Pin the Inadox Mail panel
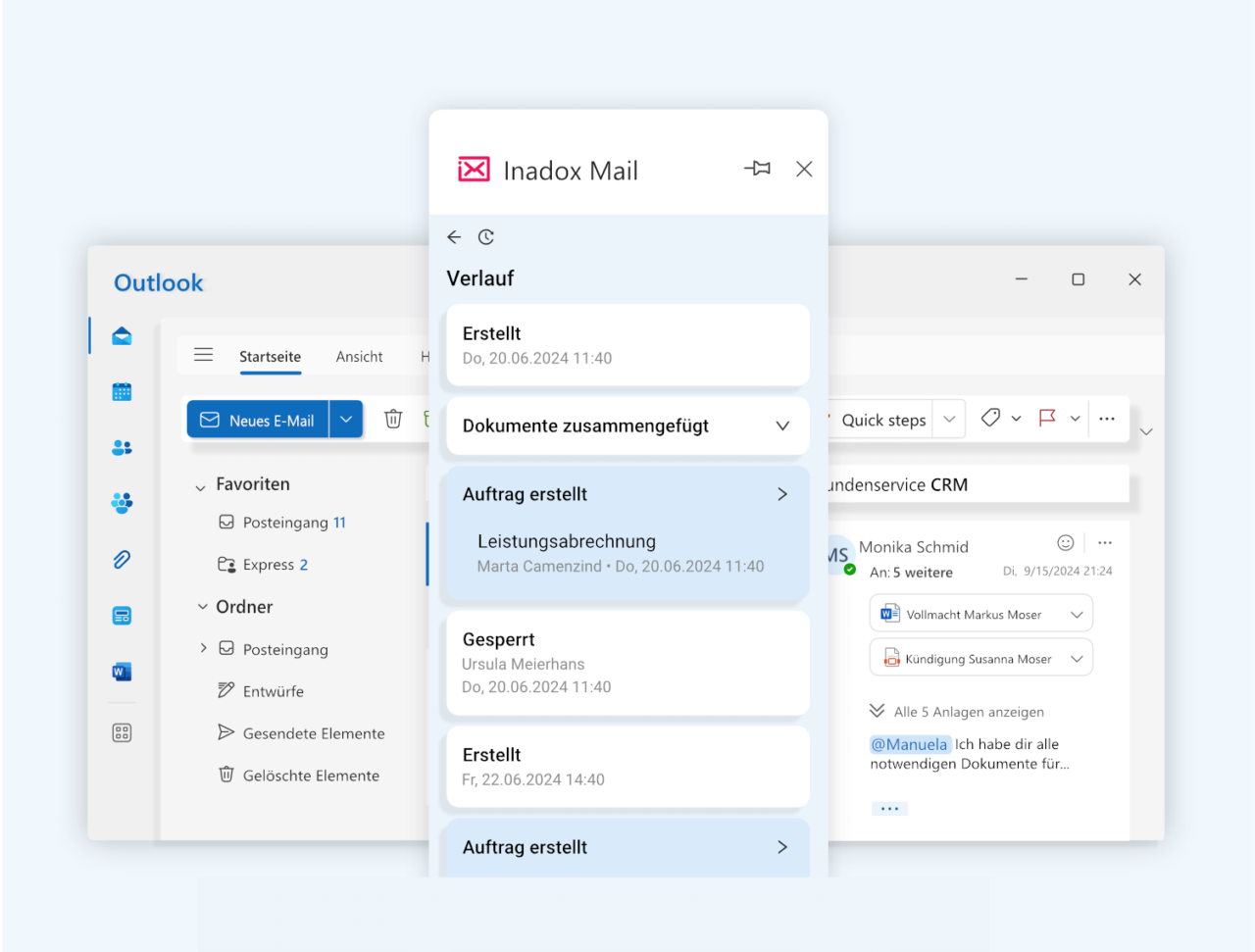The height and width of the screenshot is (952, 1255). [757, 169]
